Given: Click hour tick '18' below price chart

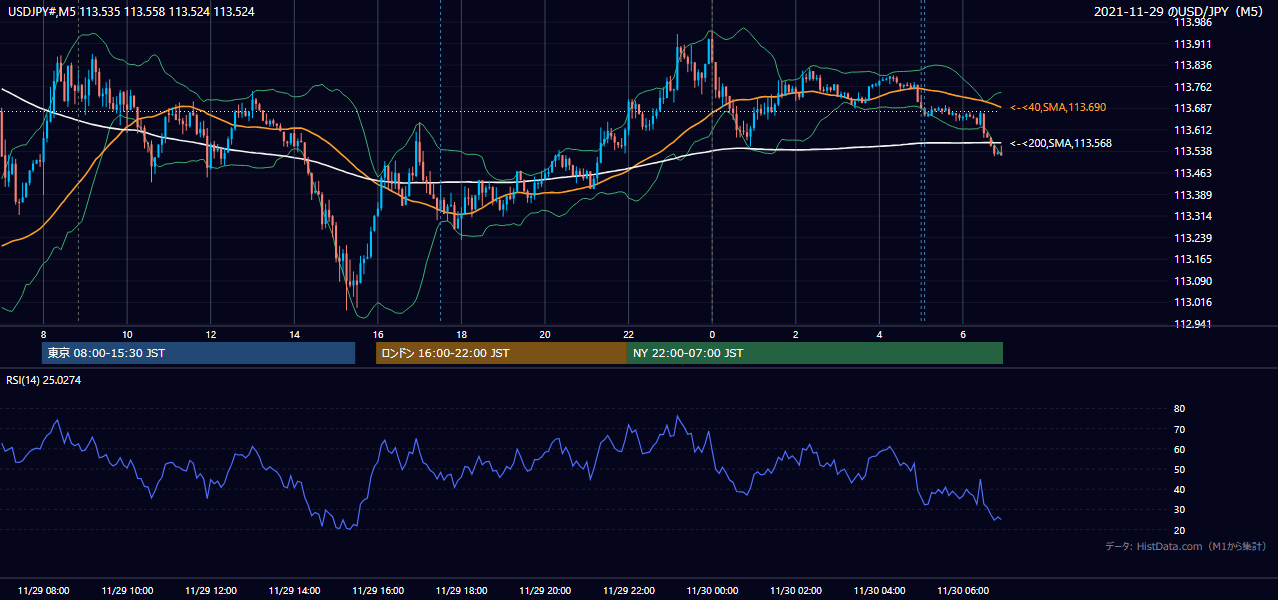Looking at the screenshot, I should 461,334.
